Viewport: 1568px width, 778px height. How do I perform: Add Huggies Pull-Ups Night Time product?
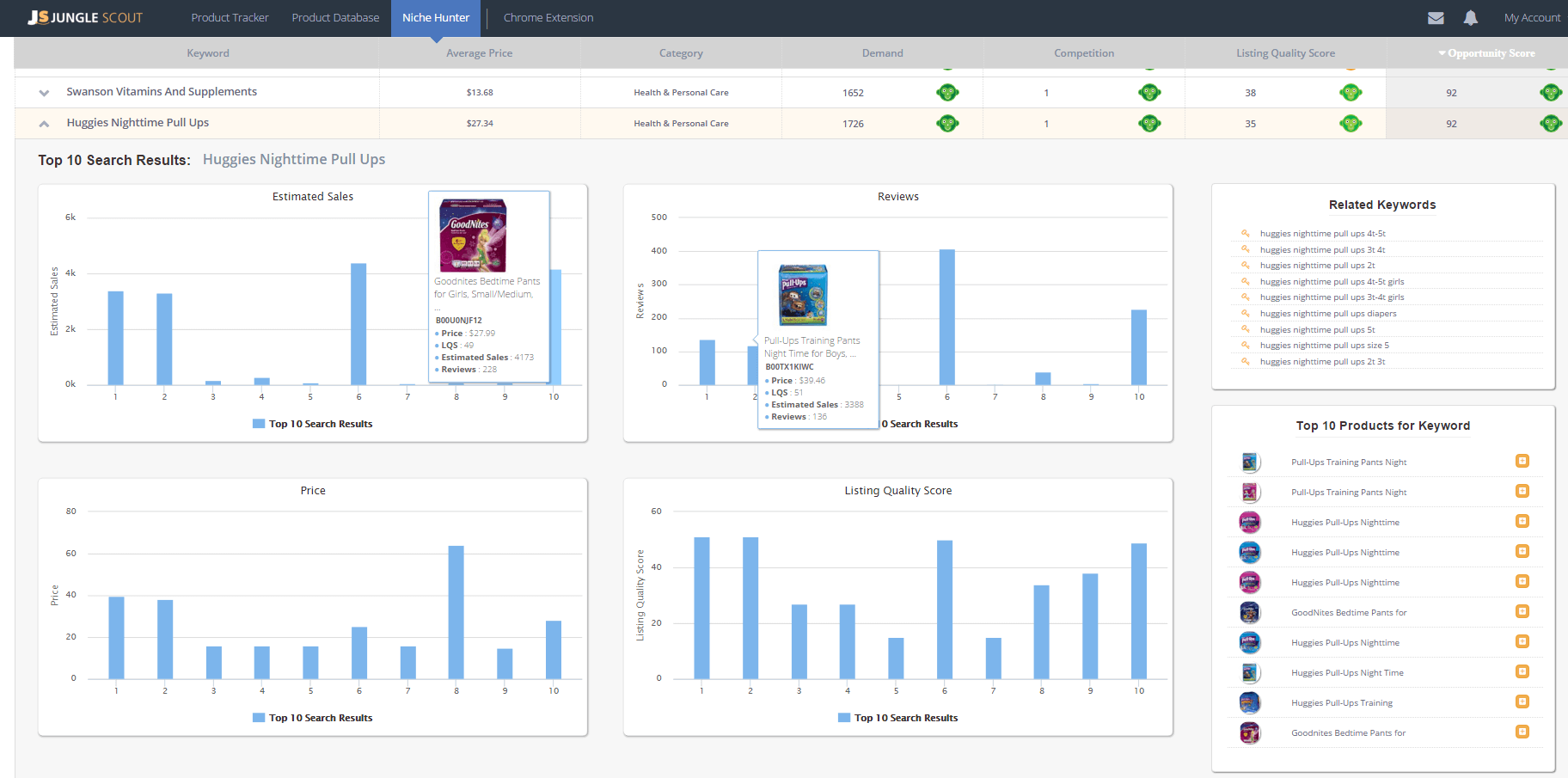point(1522,672)
